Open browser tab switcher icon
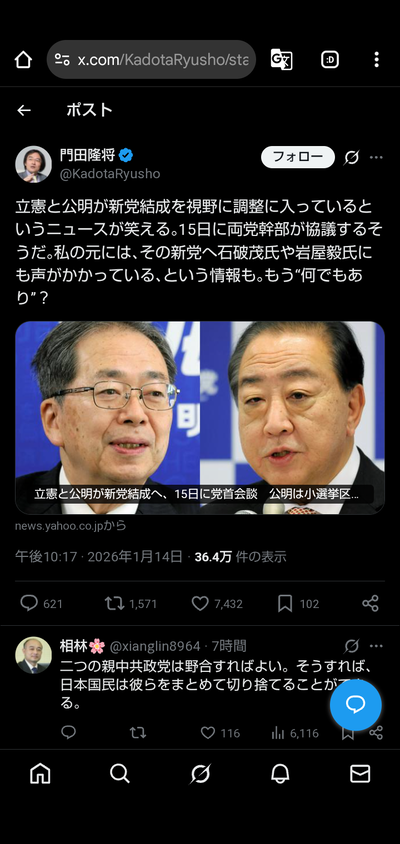Screen dimensions: 400x844 point(330,60)
